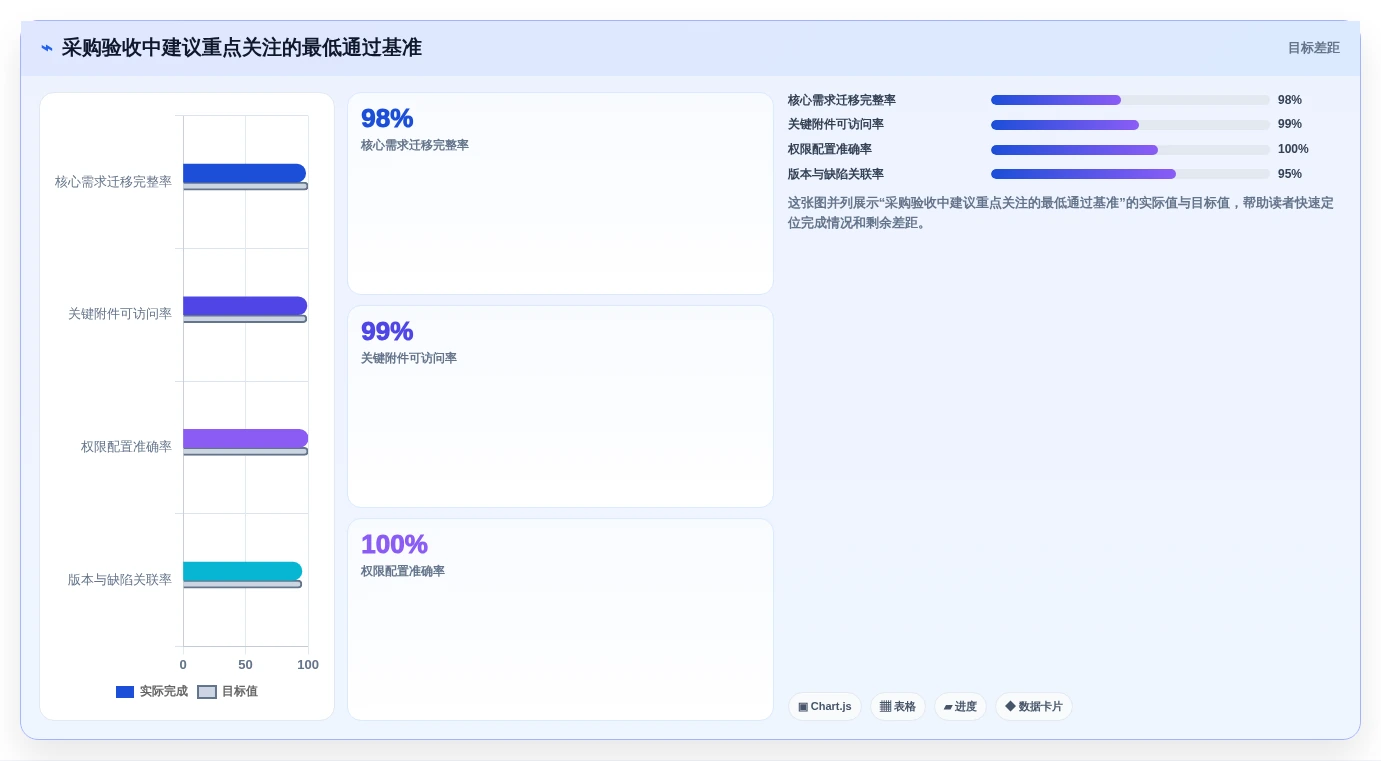Click the 98% value in progress list

(x=1290, y=100)
